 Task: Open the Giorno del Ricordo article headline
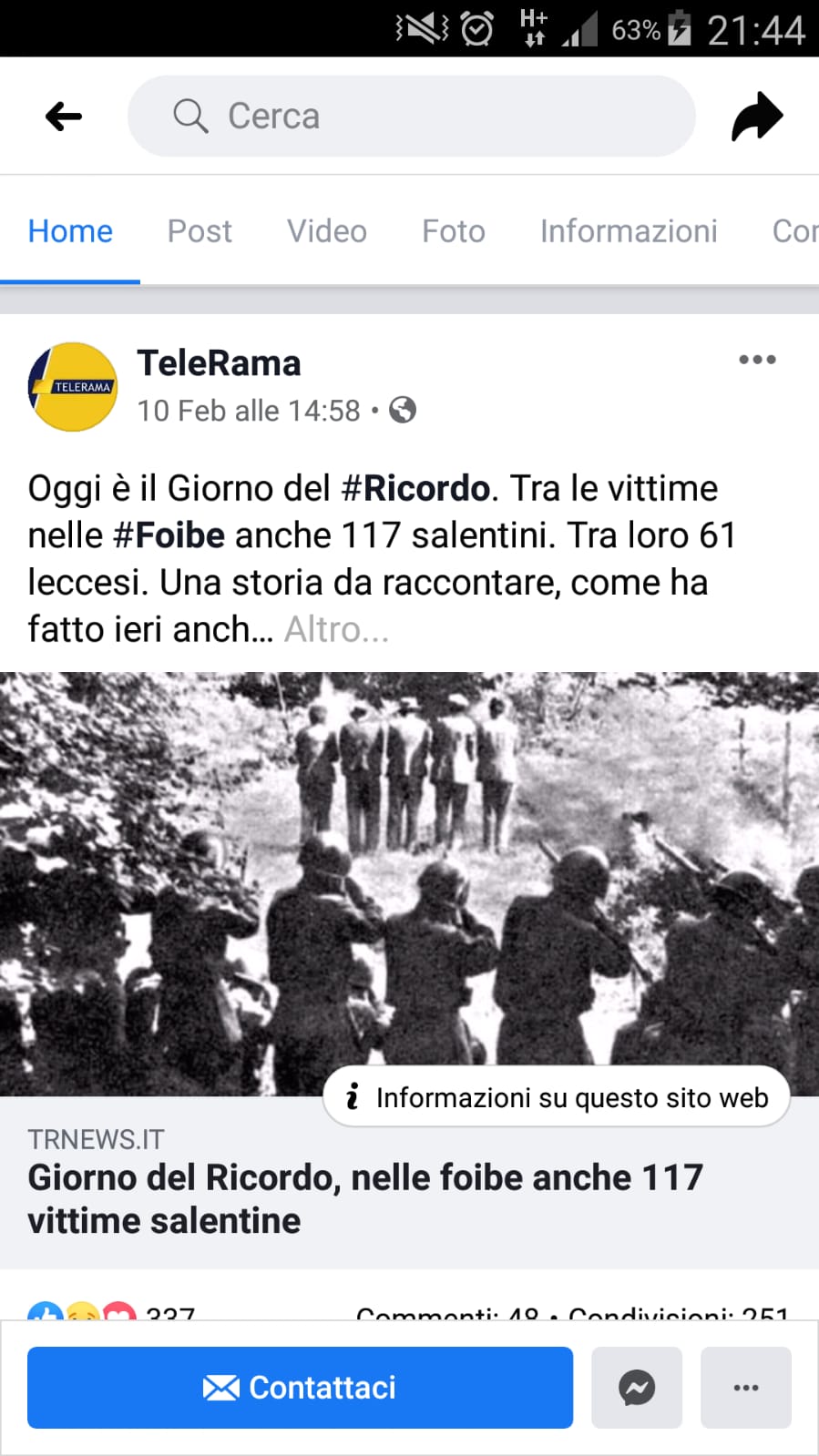(x=365, y=1198)
